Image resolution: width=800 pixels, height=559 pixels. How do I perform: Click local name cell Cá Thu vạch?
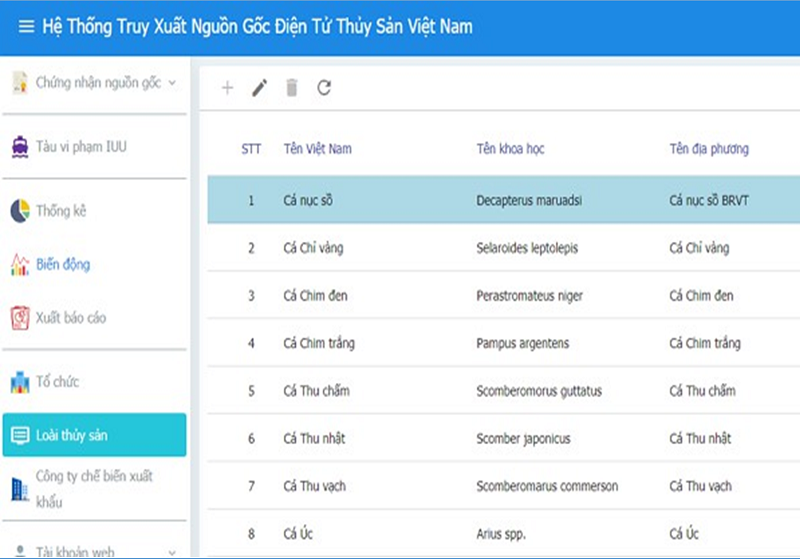(700, 486)
